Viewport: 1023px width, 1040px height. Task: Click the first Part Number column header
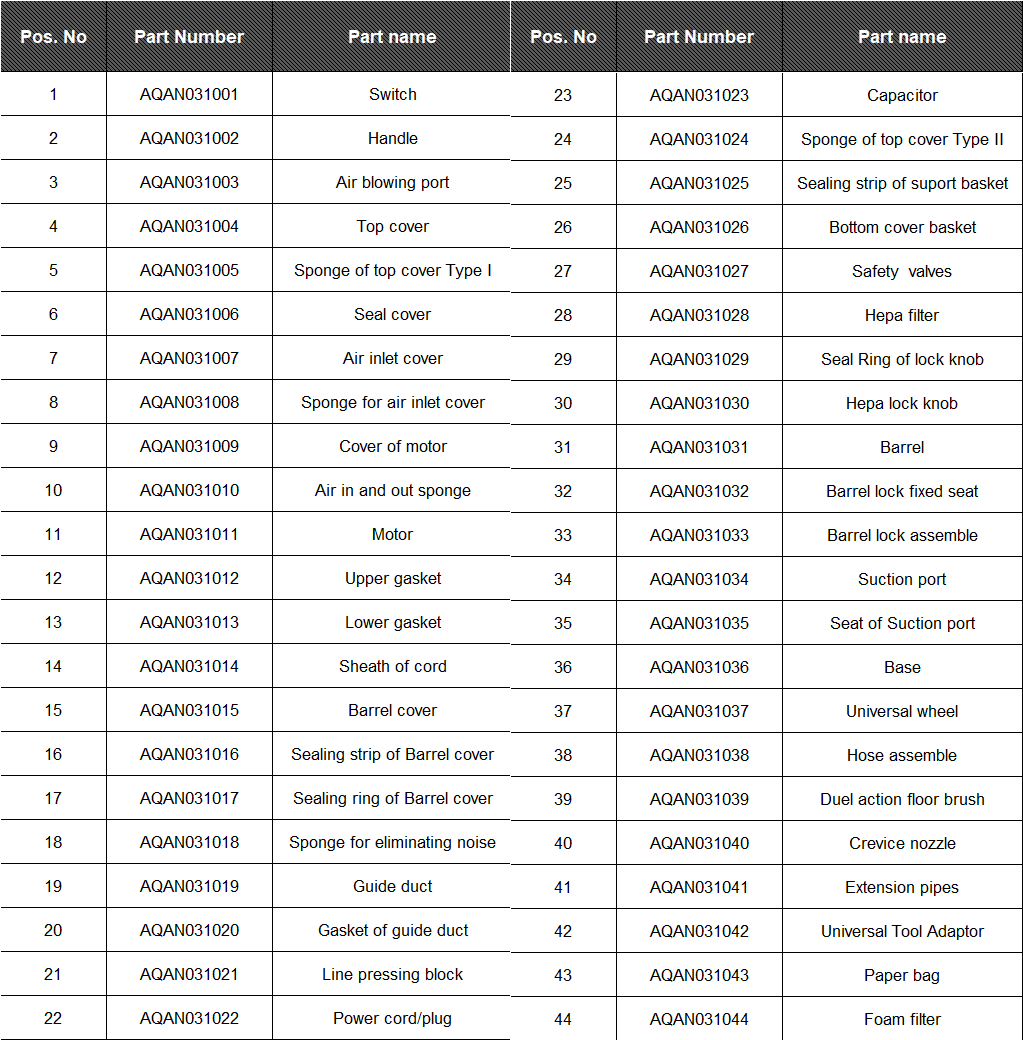click(189, 36)
